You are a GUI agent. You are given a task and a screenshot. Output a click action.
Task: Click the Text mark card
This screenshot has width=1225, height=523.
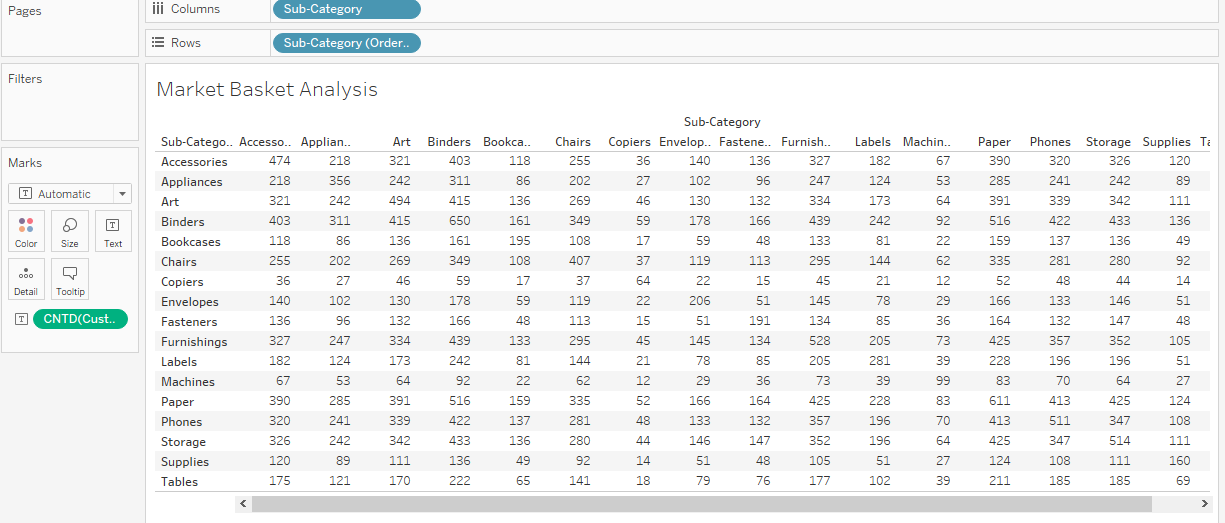point(113,231)
